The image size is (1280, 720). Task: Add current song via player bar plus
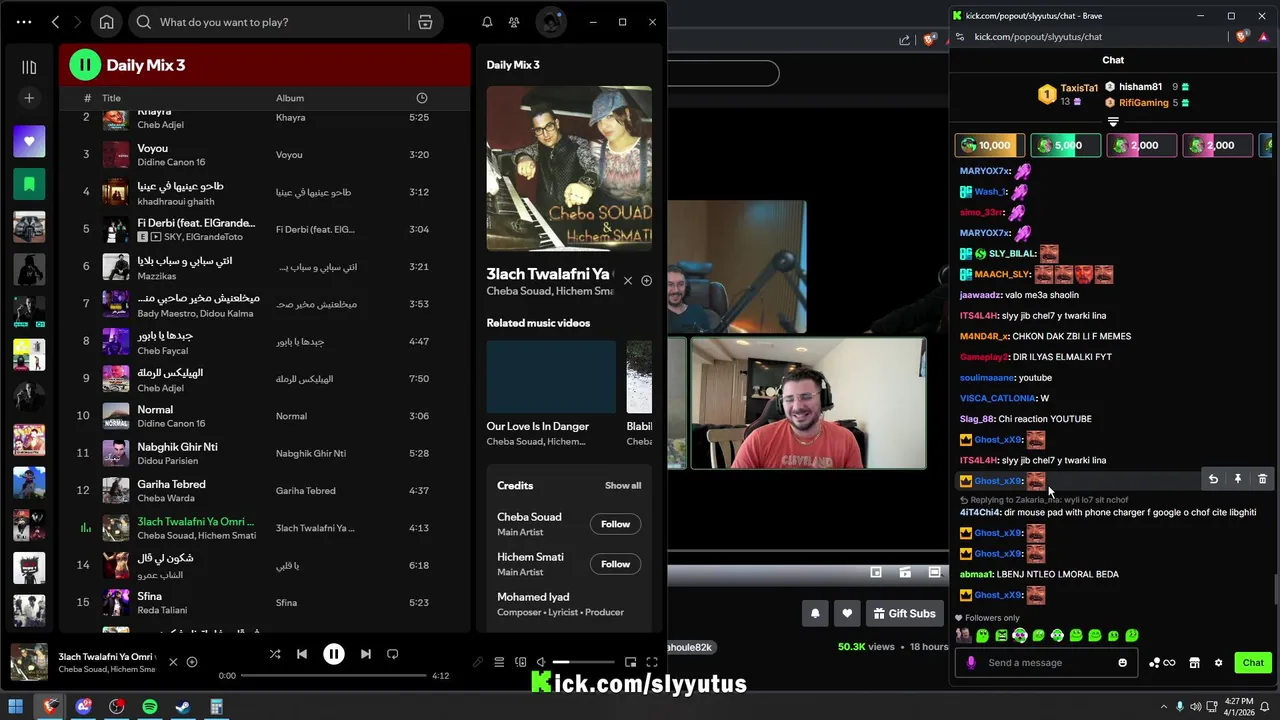[x=192, y=662]
